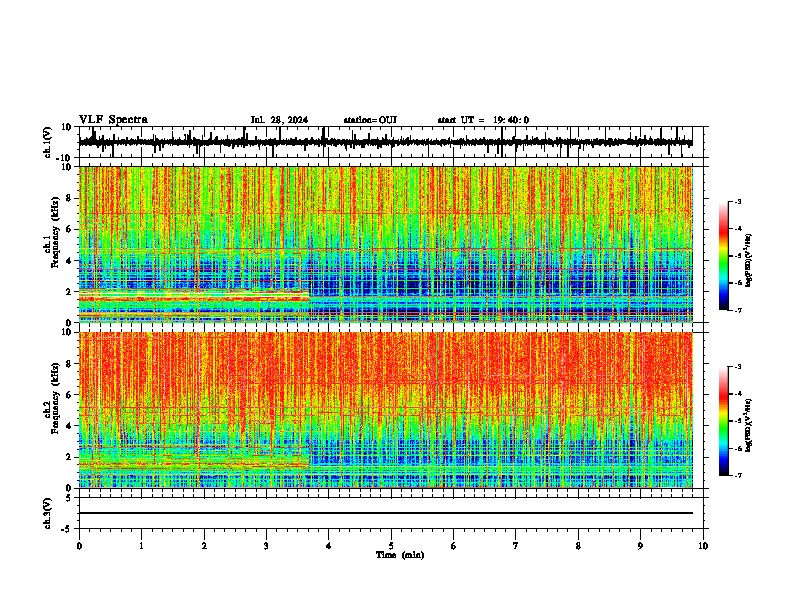
Task: Click the x-axis tick label "8" under the ch.3 panel
Action: pyautogui.click(x=578, y=546)
